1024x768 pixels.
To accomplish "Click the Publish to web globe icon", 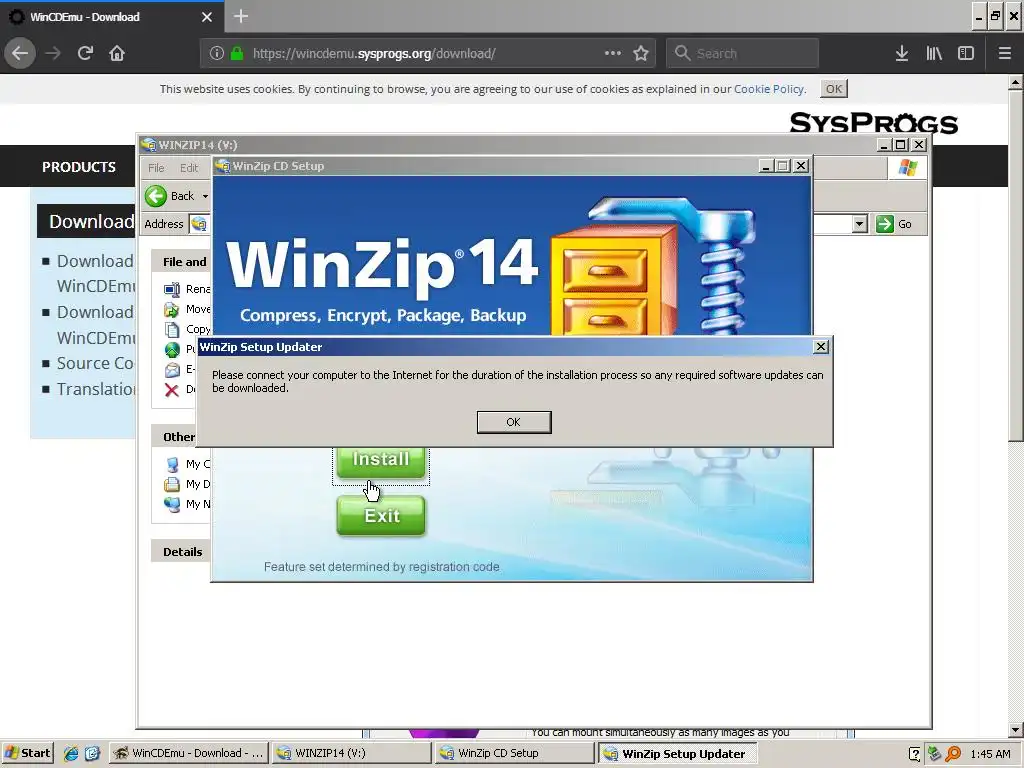I will [x=172, y=349].
